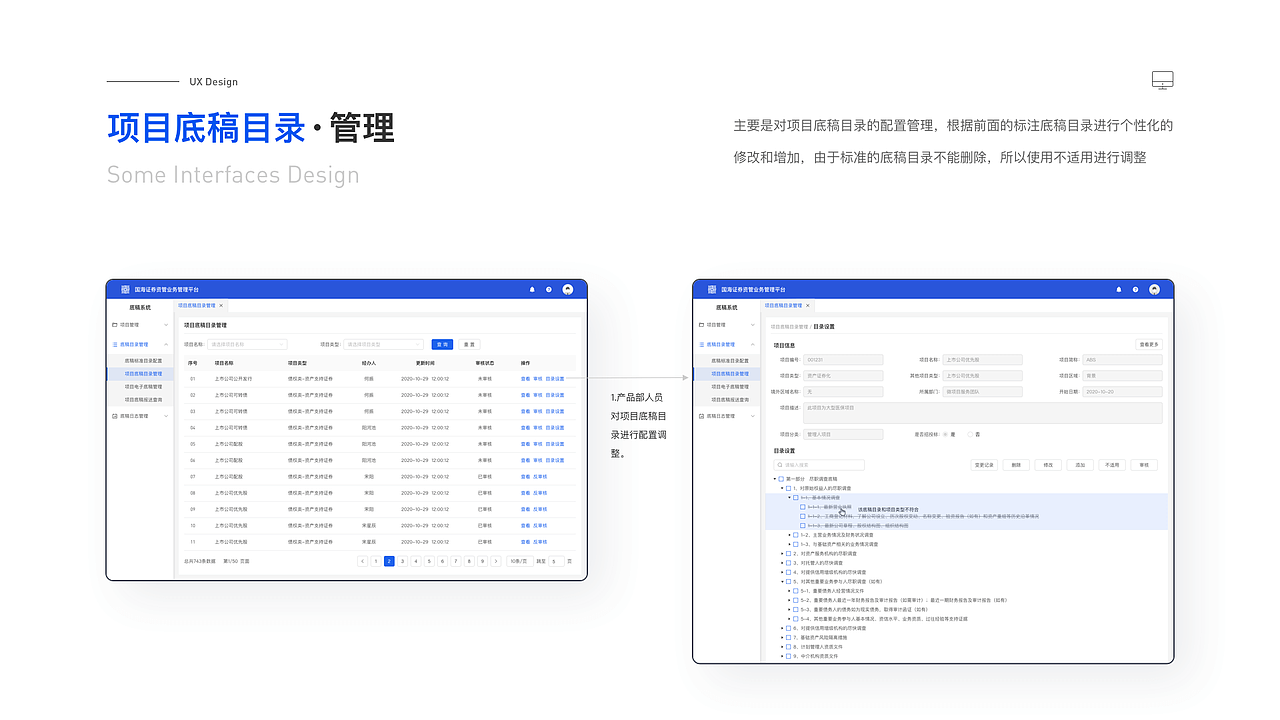Click the 目录设置 search input field

click(819, 465)
